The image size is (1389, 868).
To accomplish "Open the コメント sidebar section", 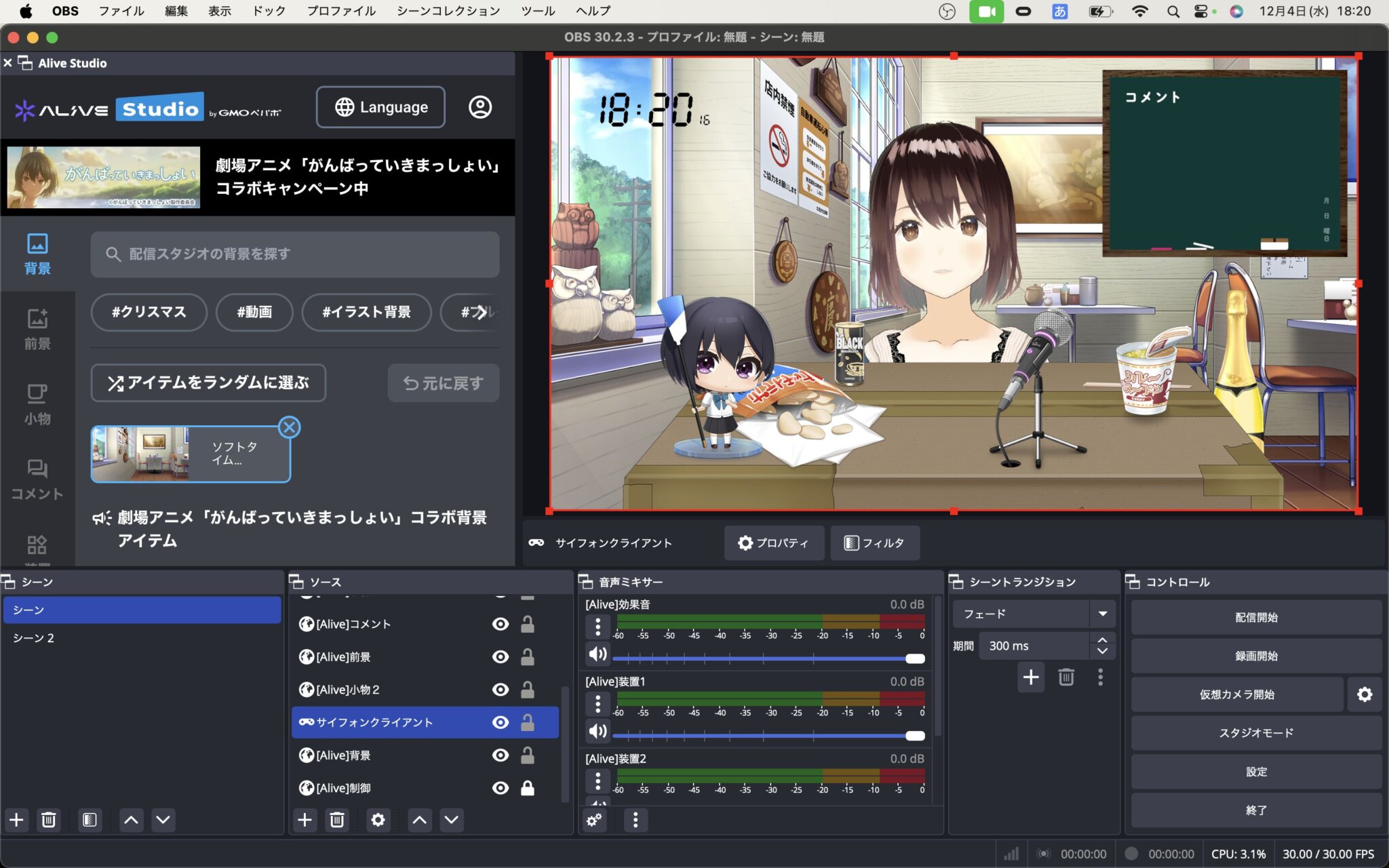I will click(37, 479).
